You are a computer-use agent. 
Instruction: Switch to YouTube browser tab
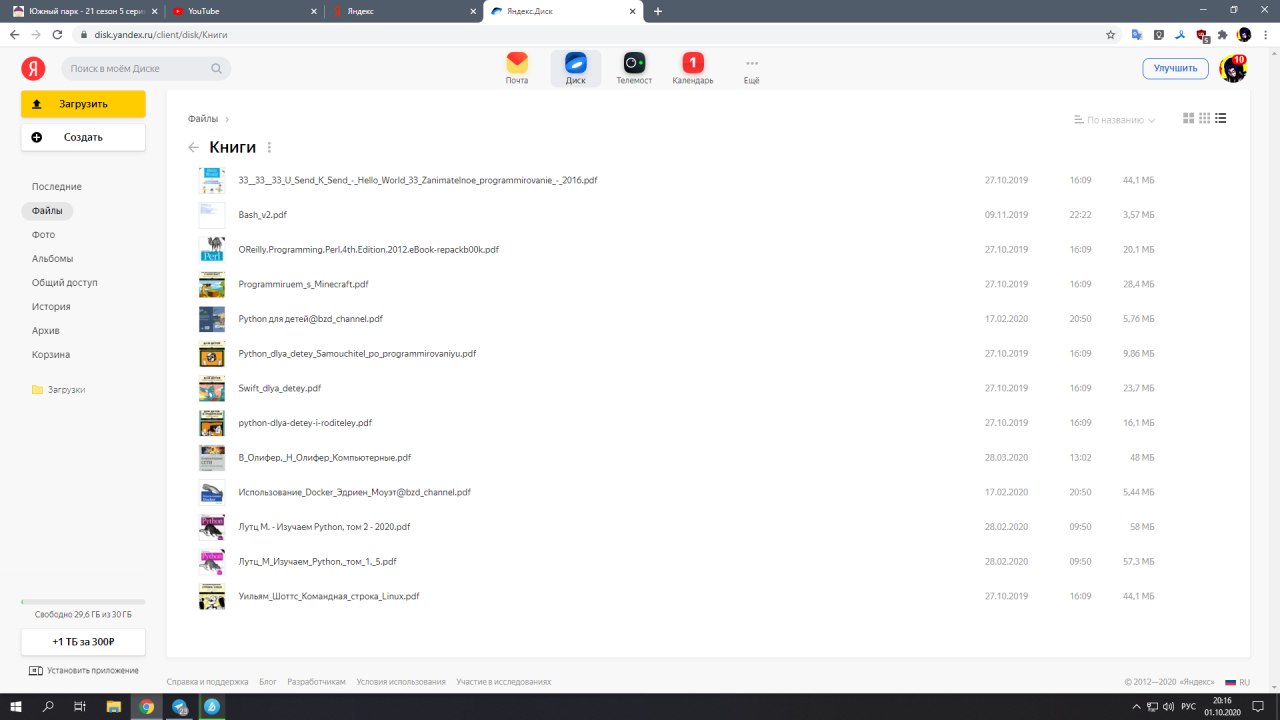click(244, 11)
